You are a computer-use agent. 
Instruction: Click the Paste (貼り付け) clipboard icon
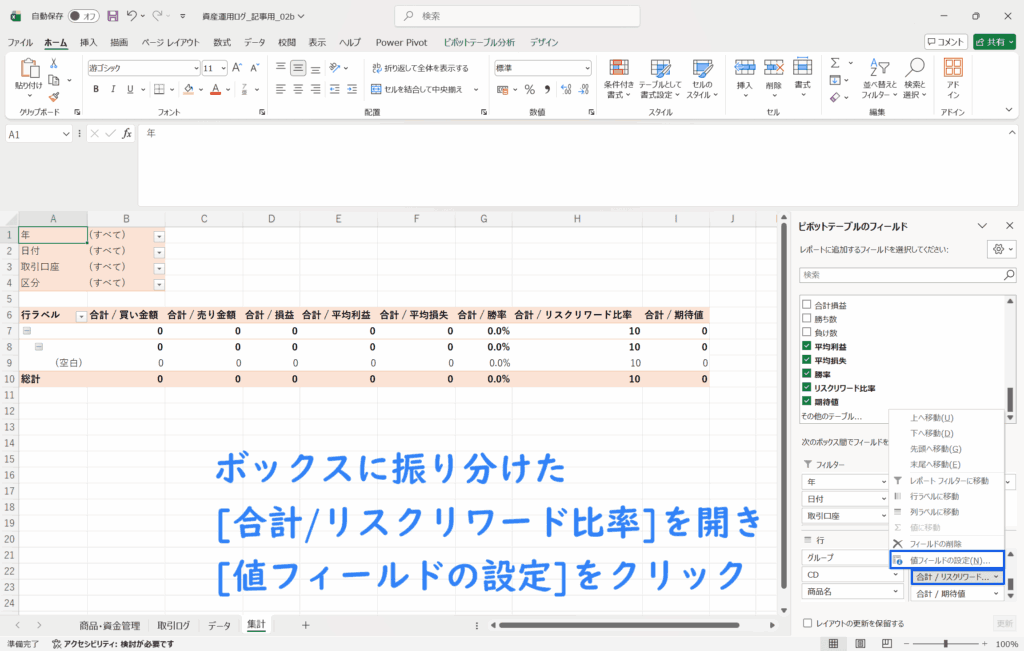(28, 72)
